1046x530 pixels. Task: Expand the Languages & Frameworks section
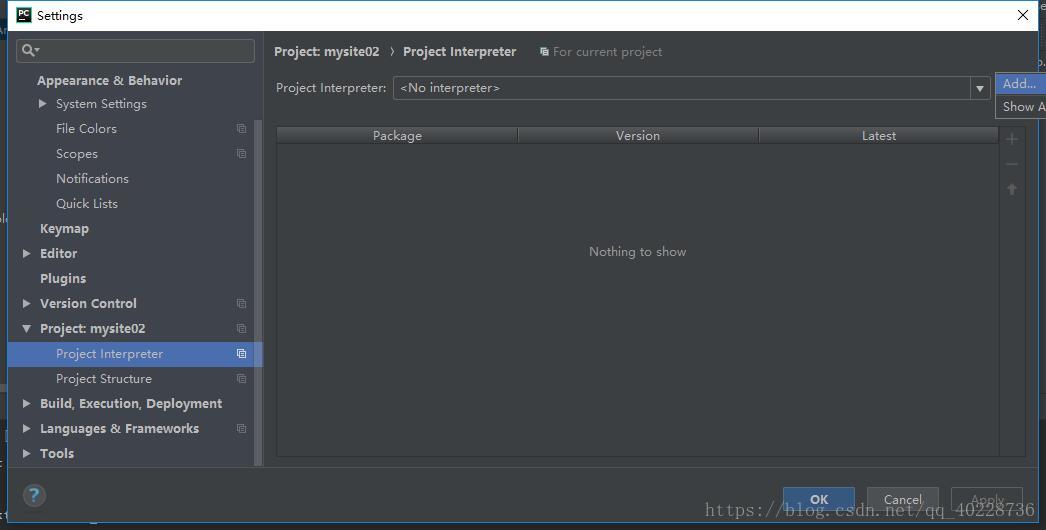click(x=27, y=429)
